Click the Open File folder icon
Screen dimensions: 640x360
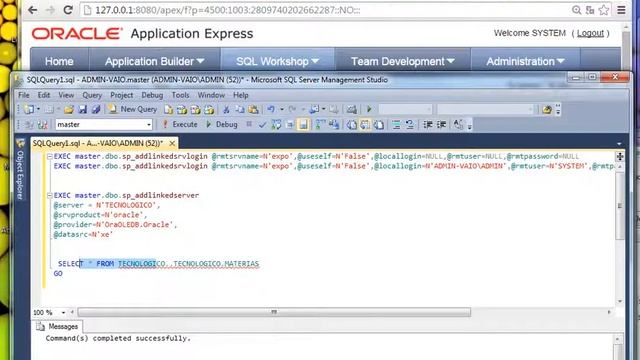[69, 109]
